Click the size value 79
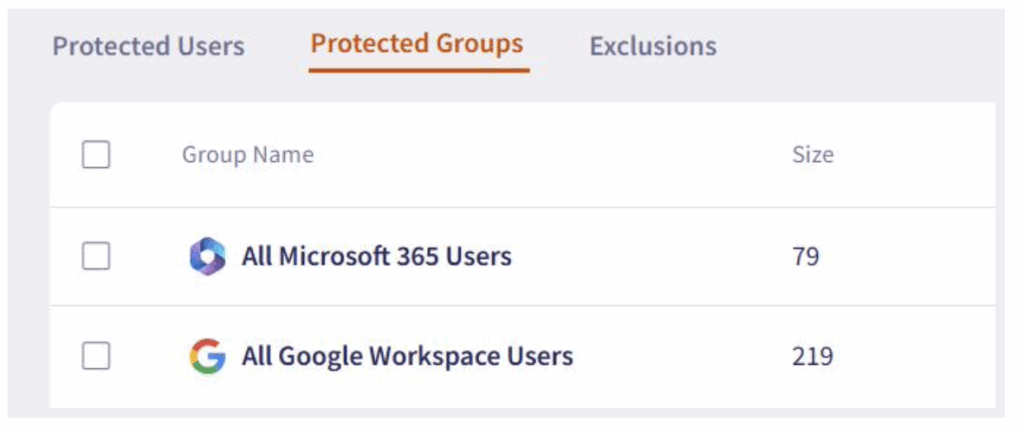Screen dimensions: 1024x428 [x=806, y=257]
